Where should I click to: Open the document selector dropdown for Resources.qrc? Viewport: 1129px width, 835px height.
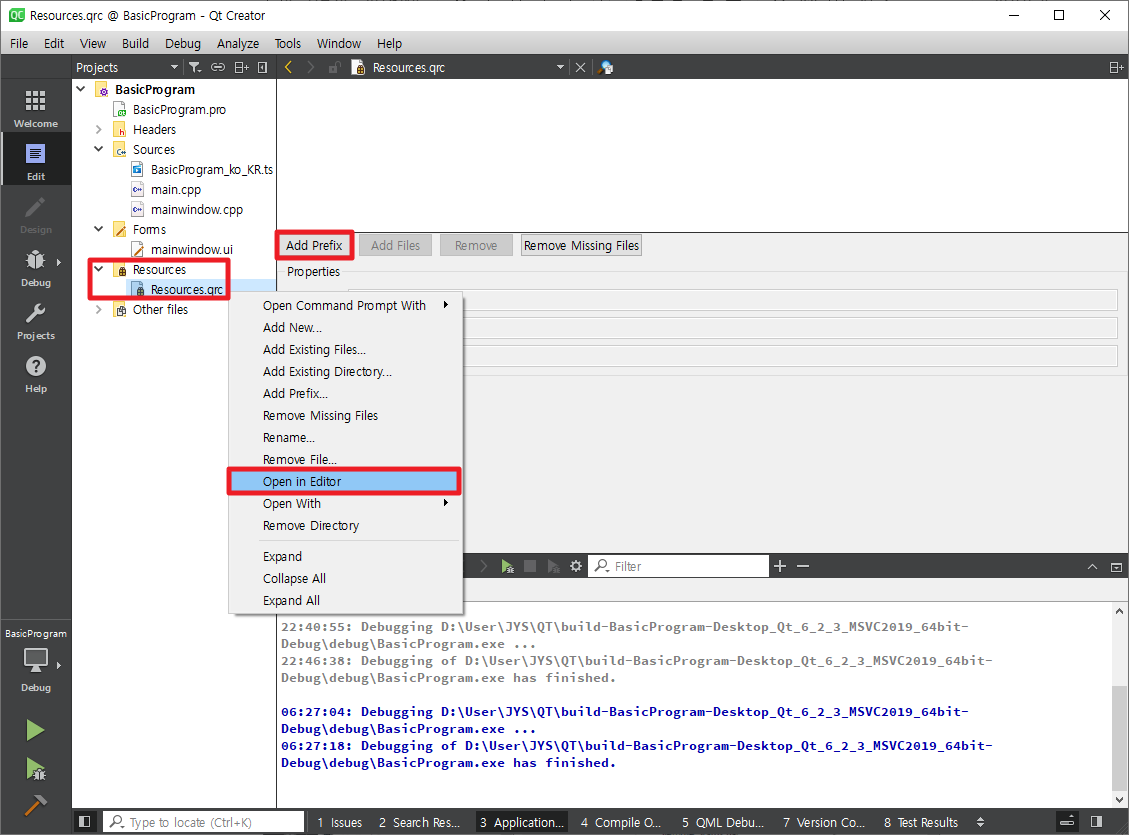560,67
